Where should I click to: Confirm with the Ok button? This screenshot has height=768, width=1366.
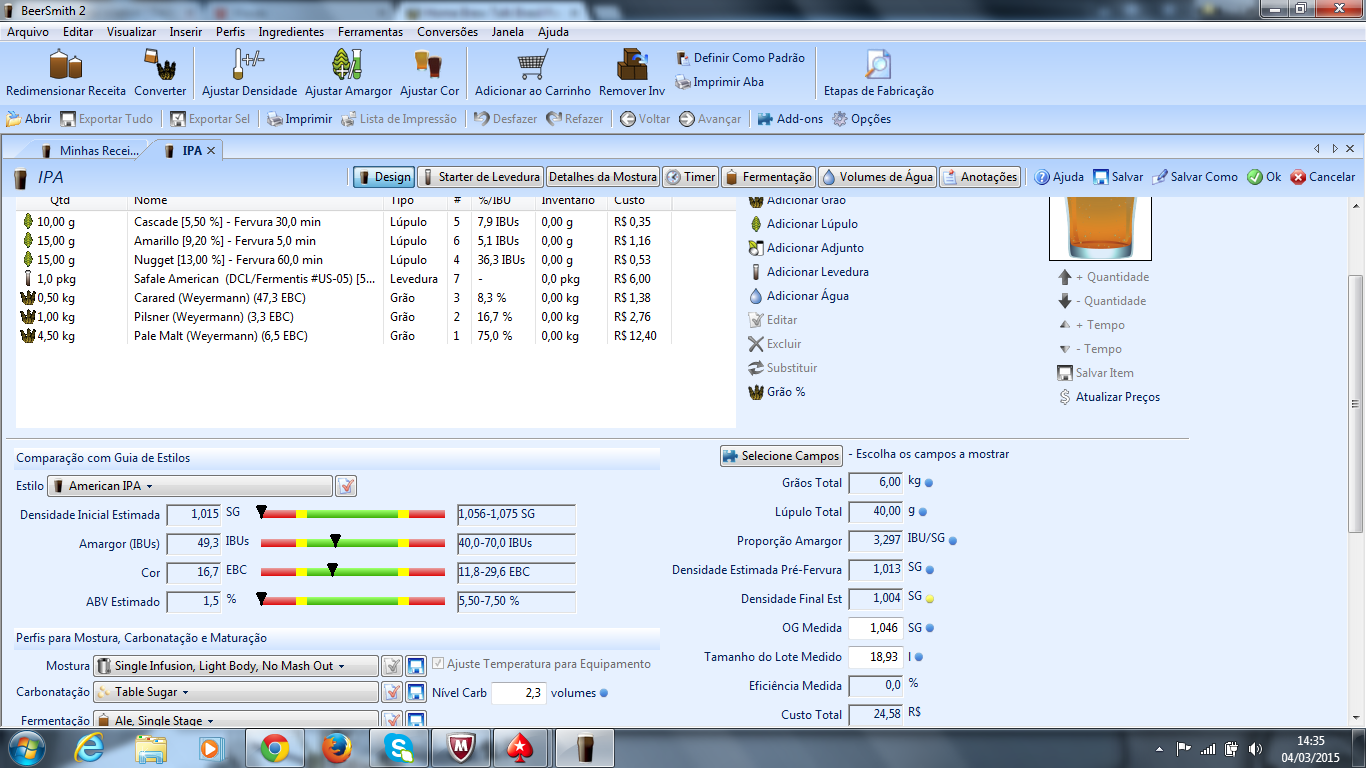coord(1264,177)
